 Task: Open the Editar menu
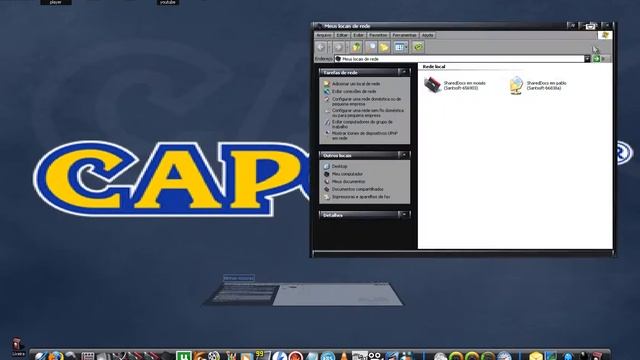pos(342,36)
